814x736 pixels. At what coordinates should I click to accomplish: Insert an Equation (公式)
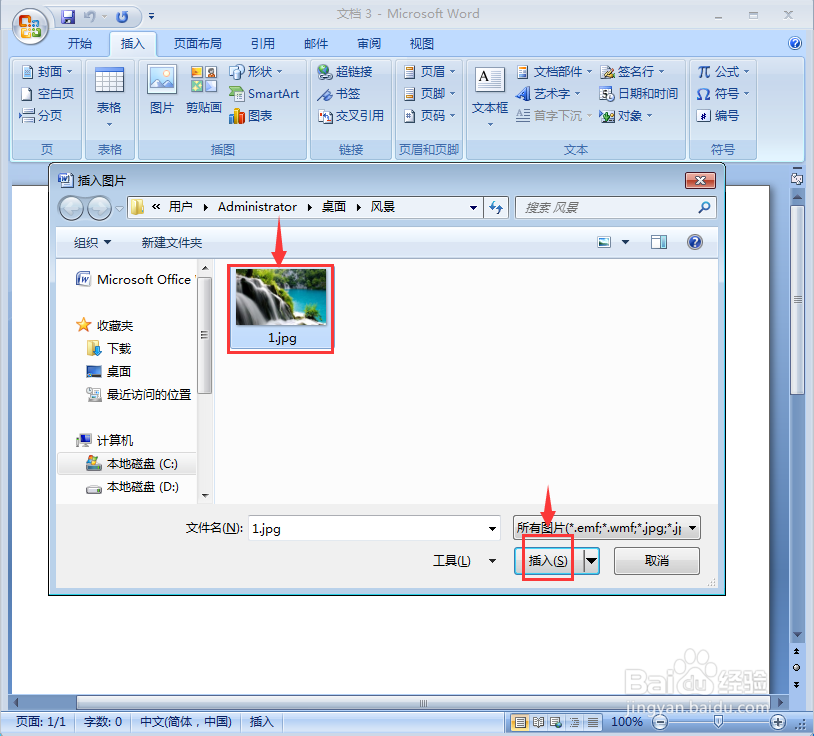[723, 71]
